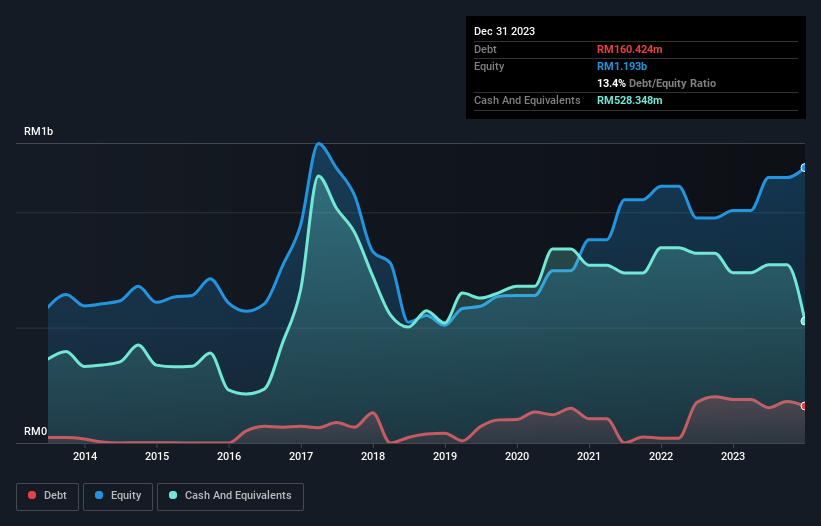Click the red Debt legend dot

(x=32, y=495)
